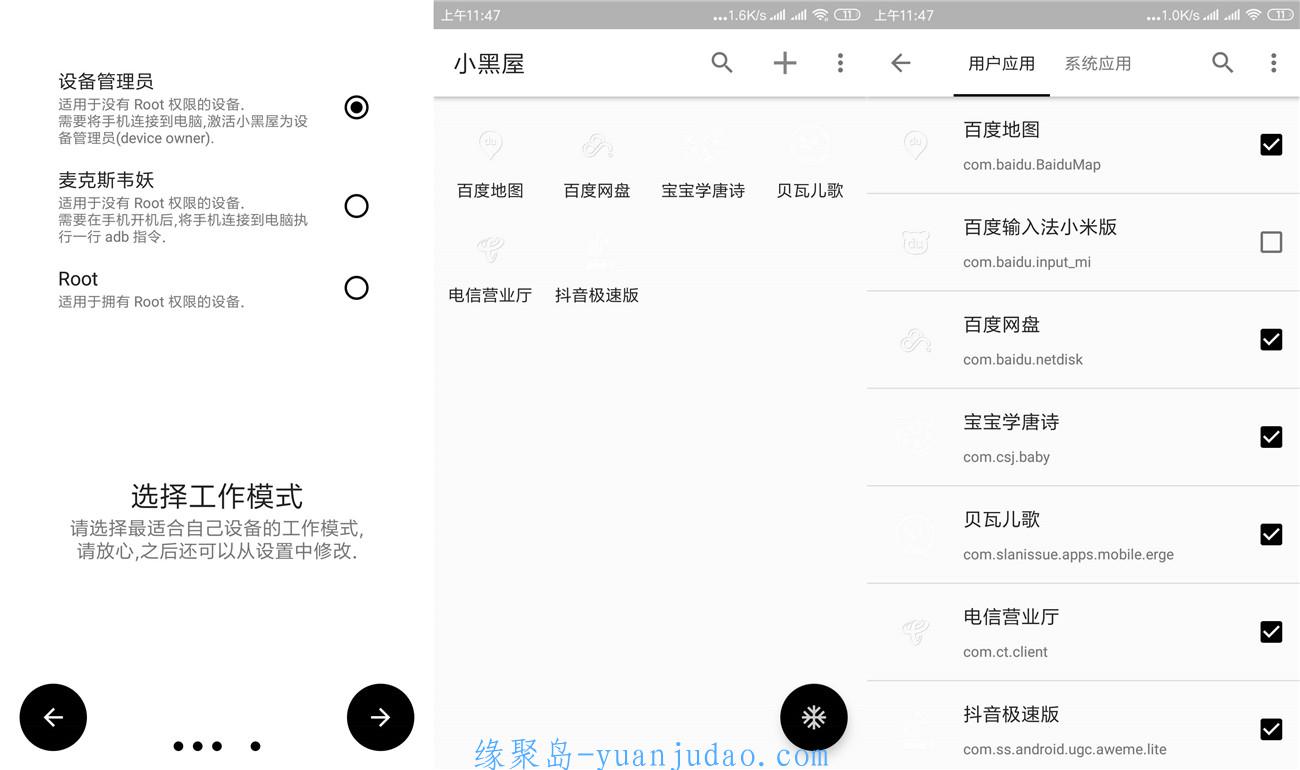
Task: Check the 百度输入法小米版 checkbox
Action: [x=1271, y=242]
